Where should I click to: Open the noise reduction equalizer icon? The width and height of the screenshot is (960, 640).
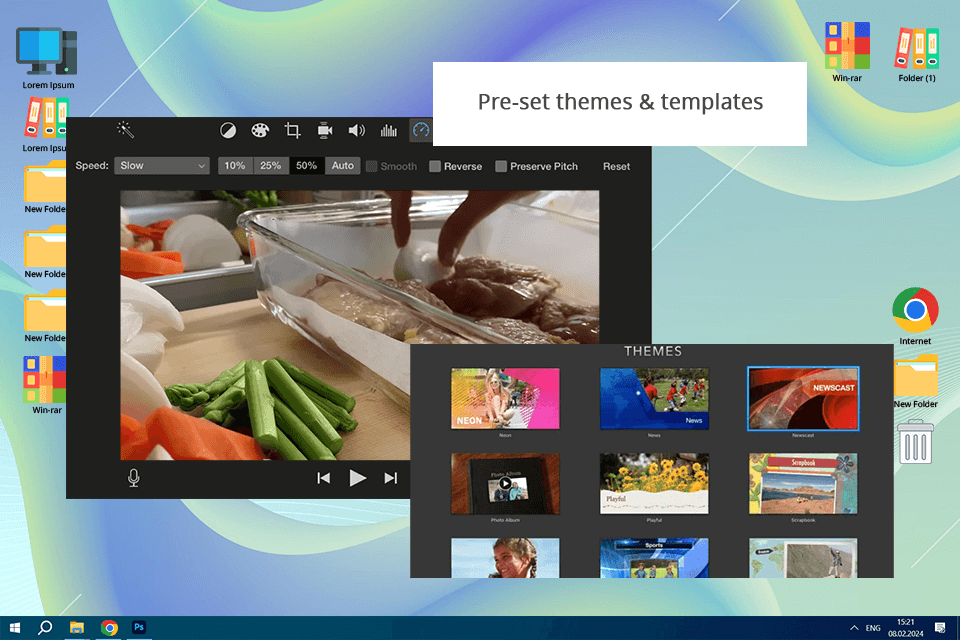click(389, 130)
